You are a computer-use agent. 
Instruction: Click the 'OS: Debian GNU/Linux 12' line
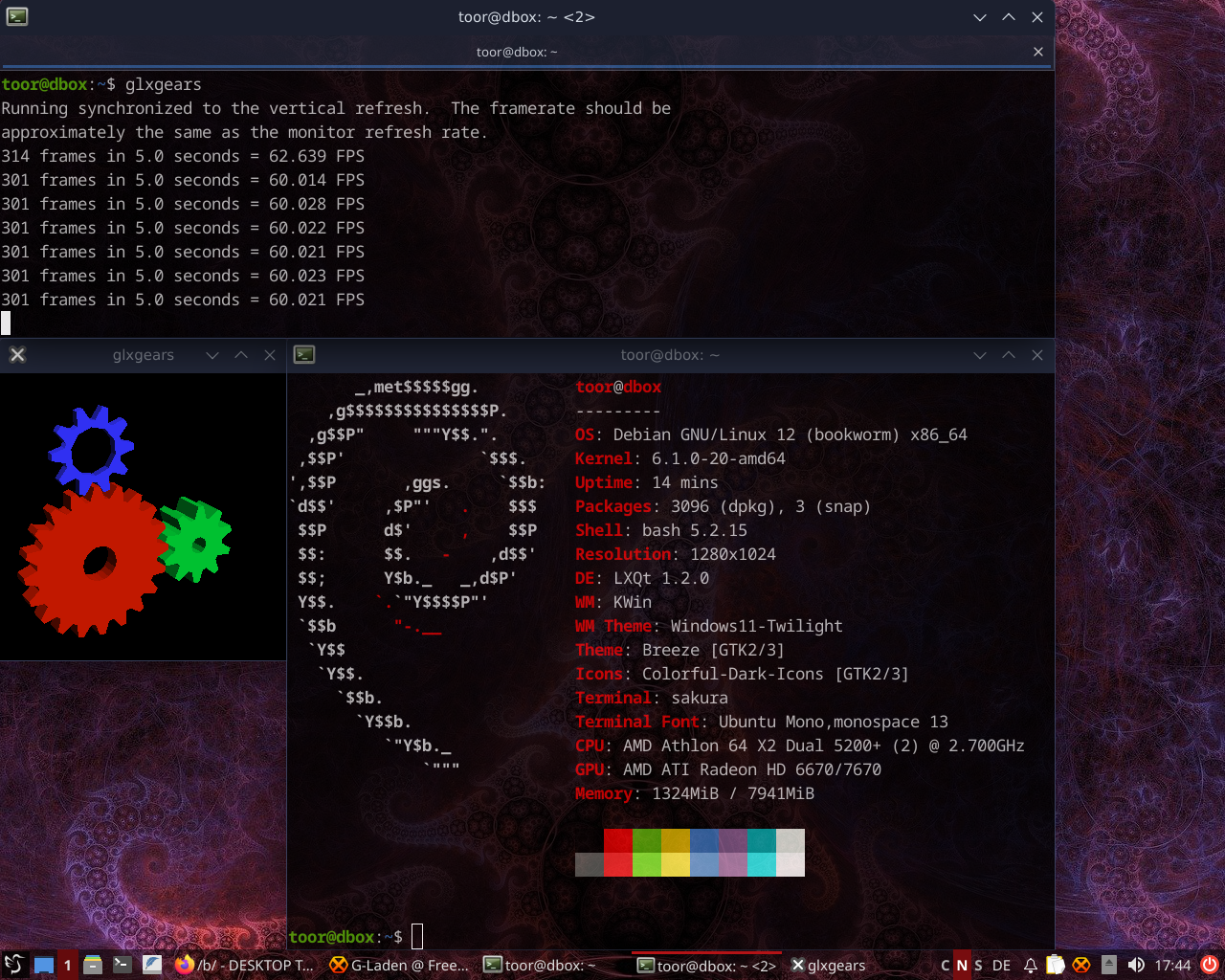click(771, 434)
